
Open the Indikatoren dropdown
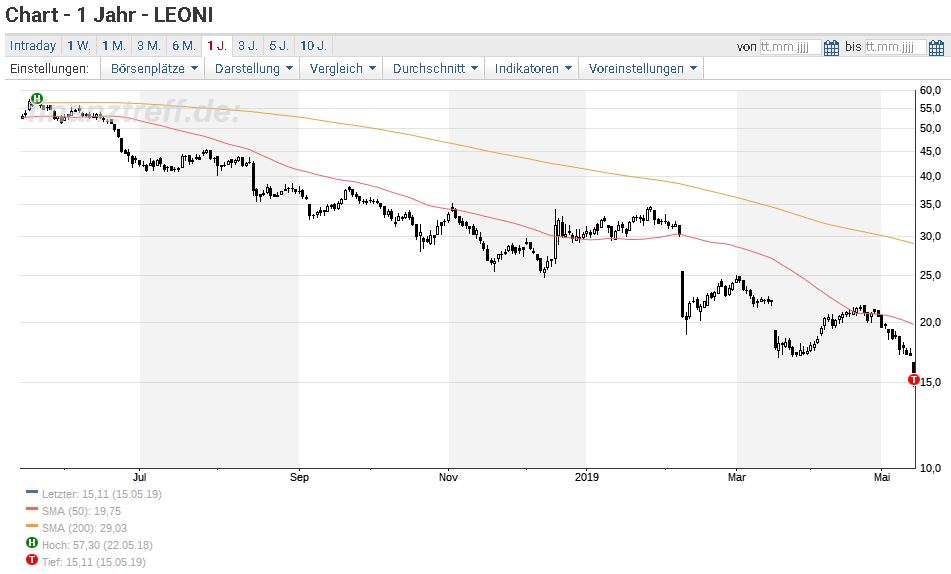click(x=533, y=69)
